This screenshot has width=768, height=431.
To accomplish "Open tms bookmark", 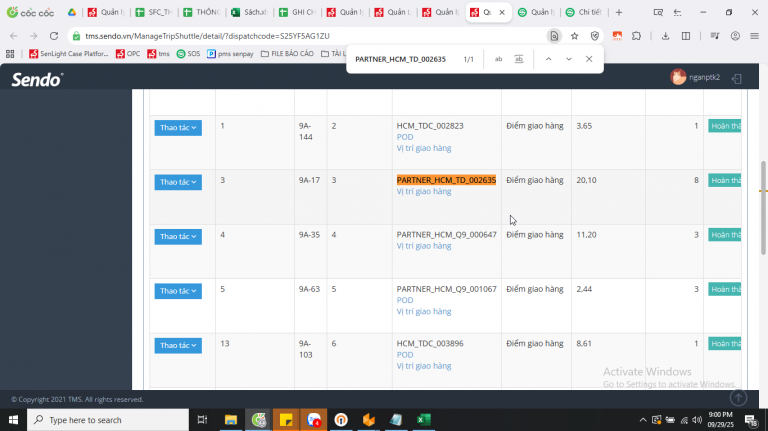I will 158,54.
